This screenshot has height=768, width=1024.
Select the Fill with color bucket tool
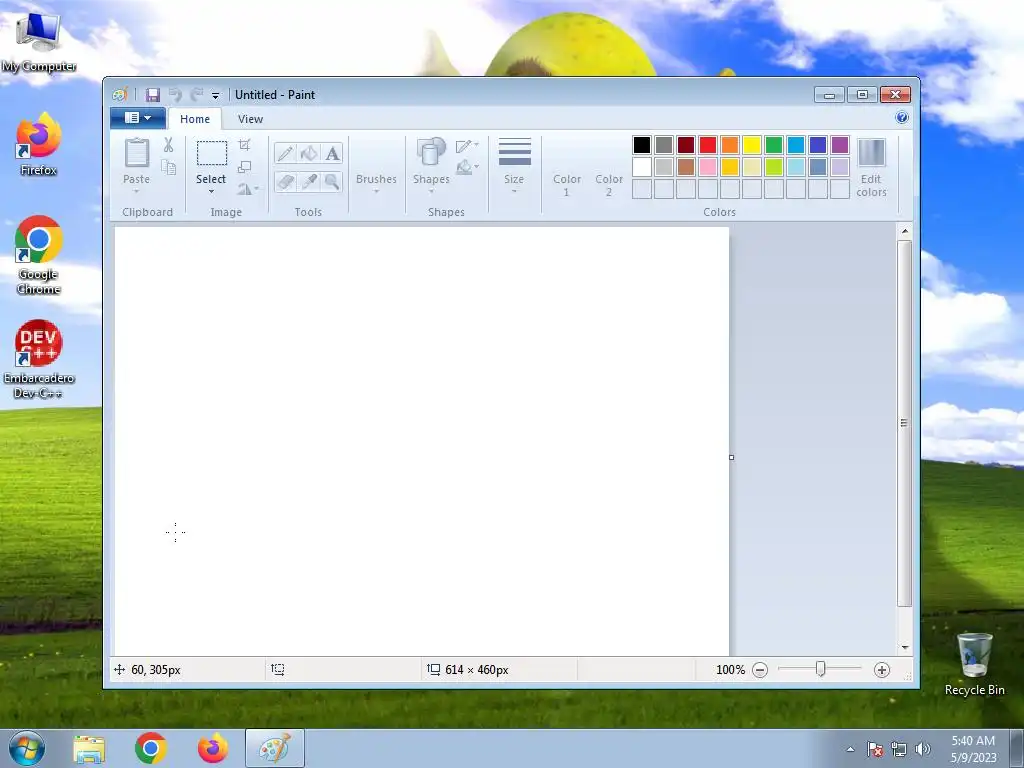(x=309, y=153)
